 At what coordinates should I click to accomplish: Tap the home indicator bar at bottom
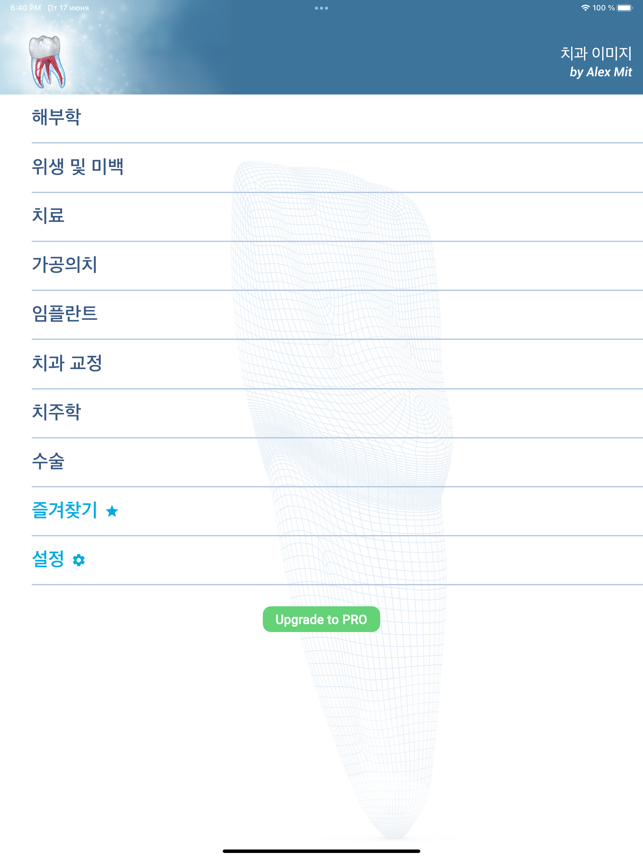pos(321,850)
